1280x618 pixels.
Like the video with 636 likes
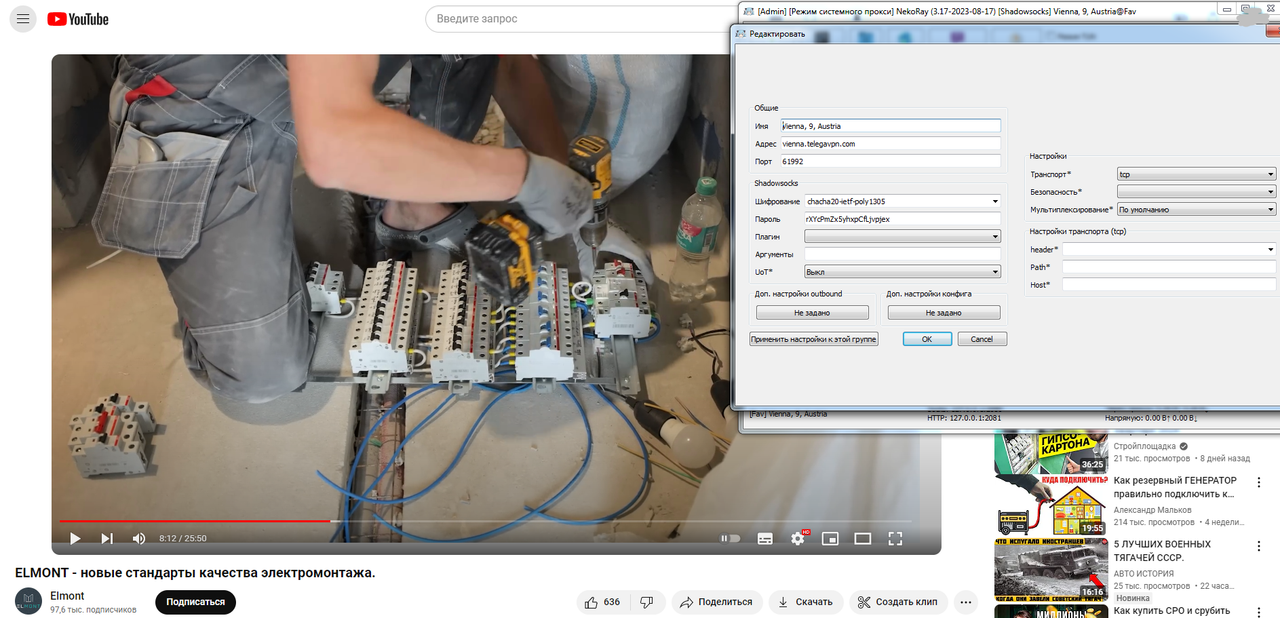(603, 602)
